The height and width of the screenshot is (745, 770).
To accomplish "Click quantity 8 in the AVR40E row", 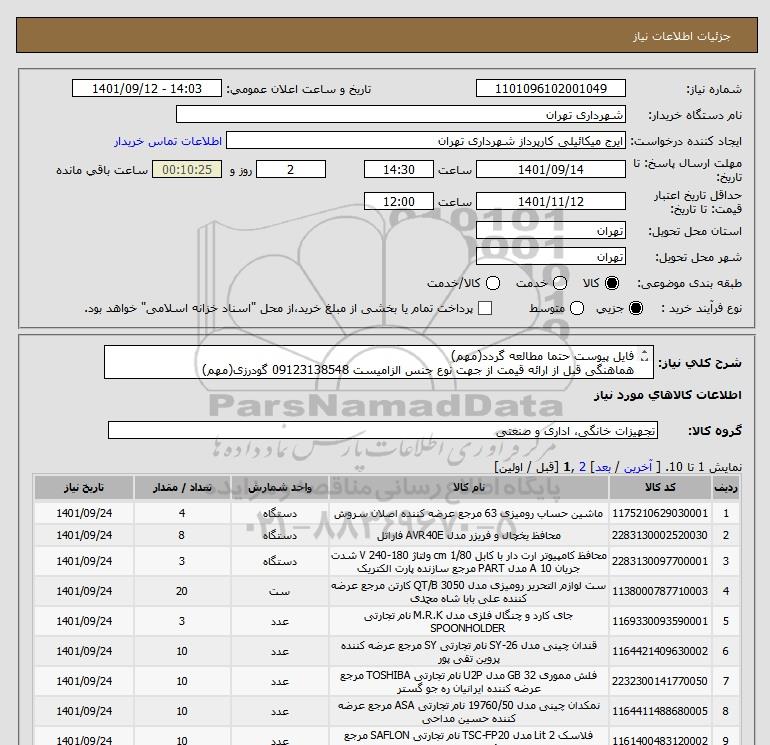I will (182, 535).
